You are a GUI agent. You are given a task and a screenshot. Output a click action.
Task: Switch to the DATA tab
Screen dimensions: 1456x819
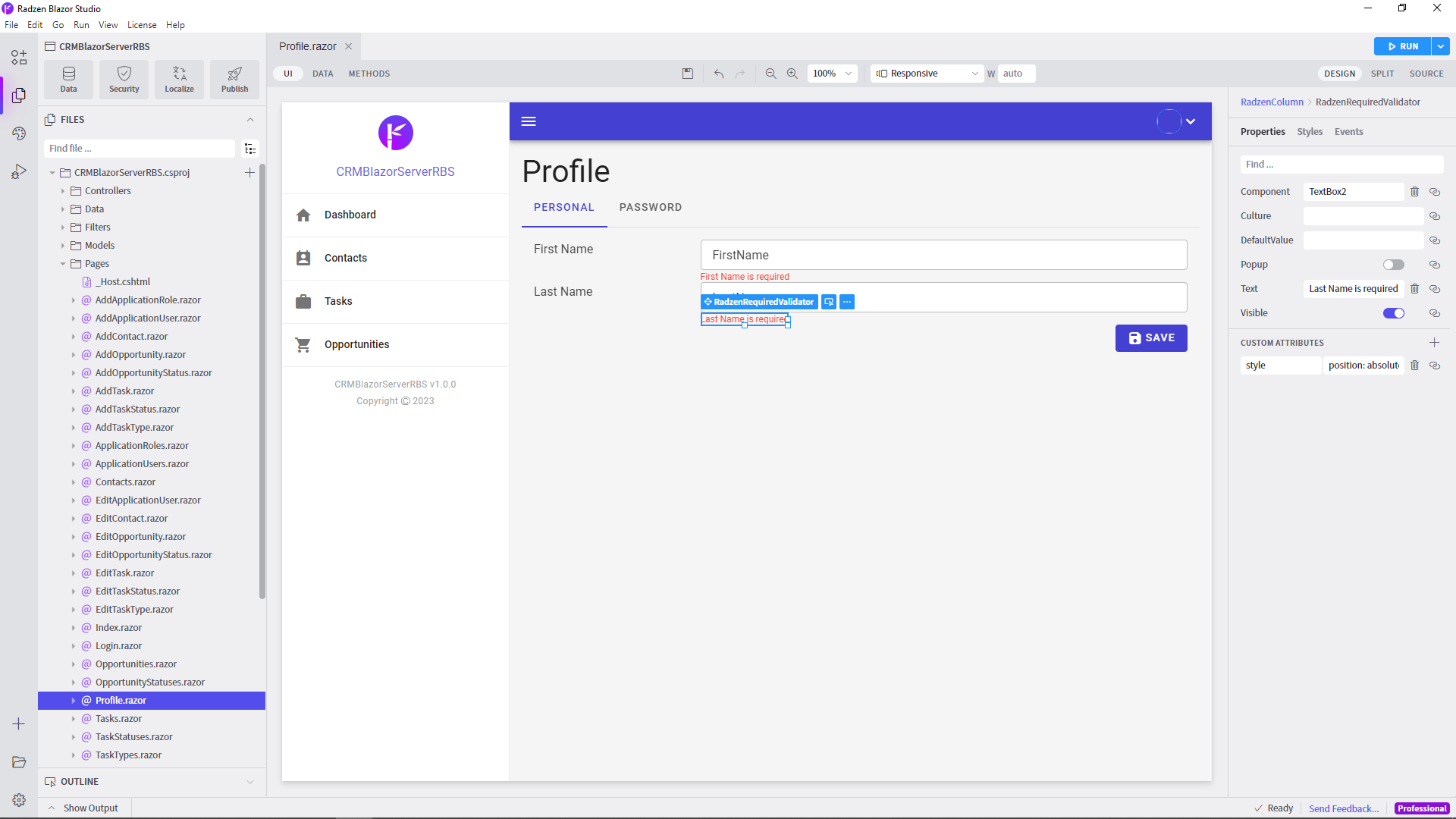(323, 74)
